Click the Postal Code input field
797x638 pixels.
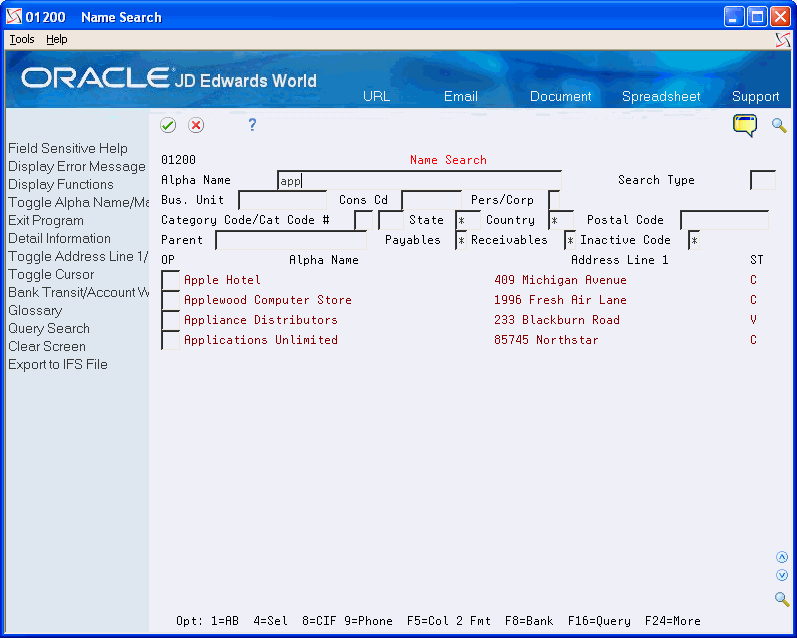click(724, 220)
